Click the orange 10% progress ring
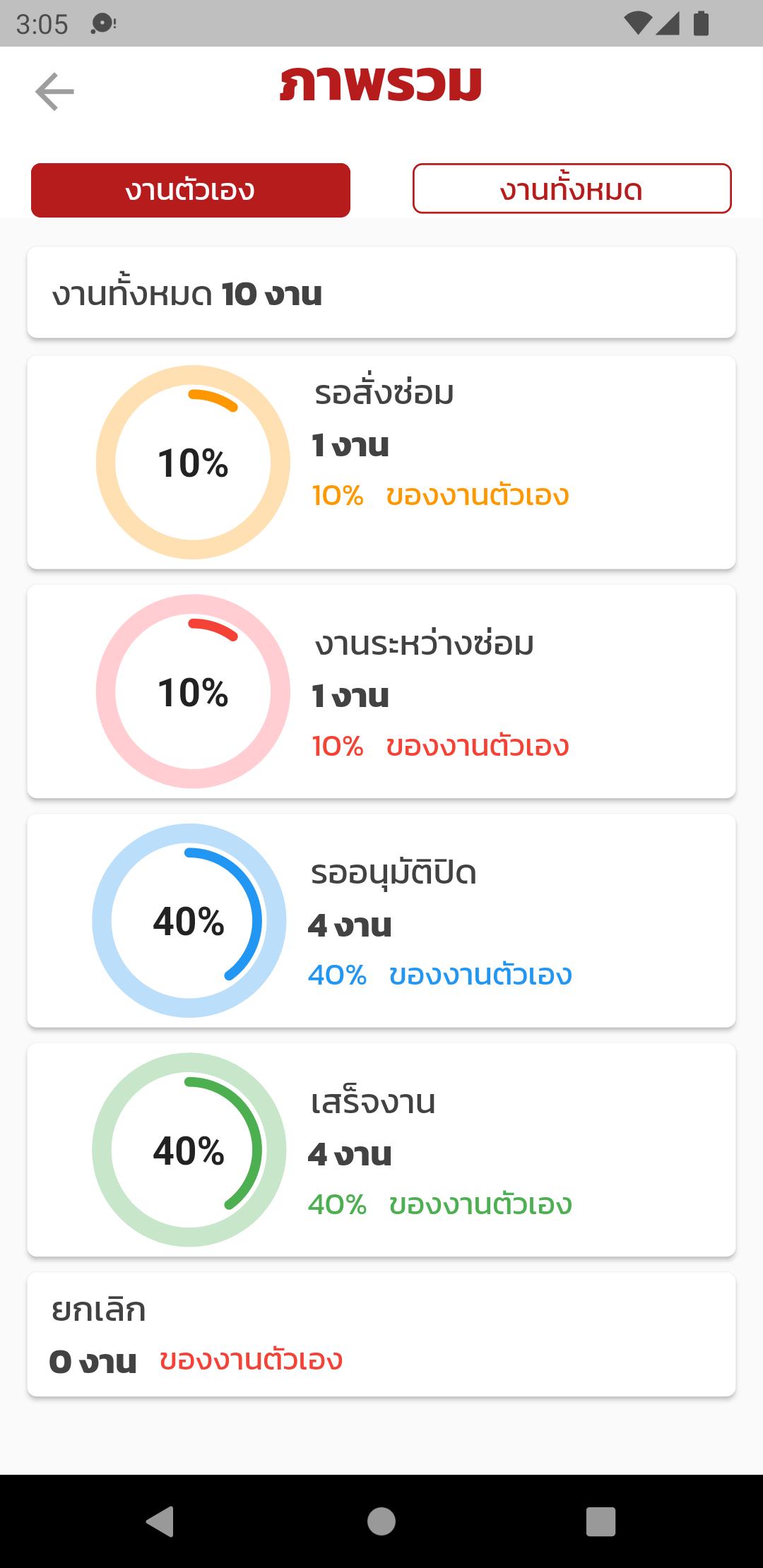The height and width of the screenshot is (1568, 763). 193,463
